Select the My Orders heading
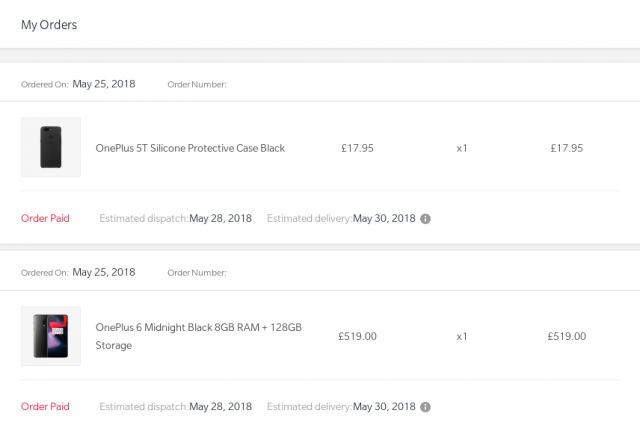640x431 pixels. click(49, 25)
